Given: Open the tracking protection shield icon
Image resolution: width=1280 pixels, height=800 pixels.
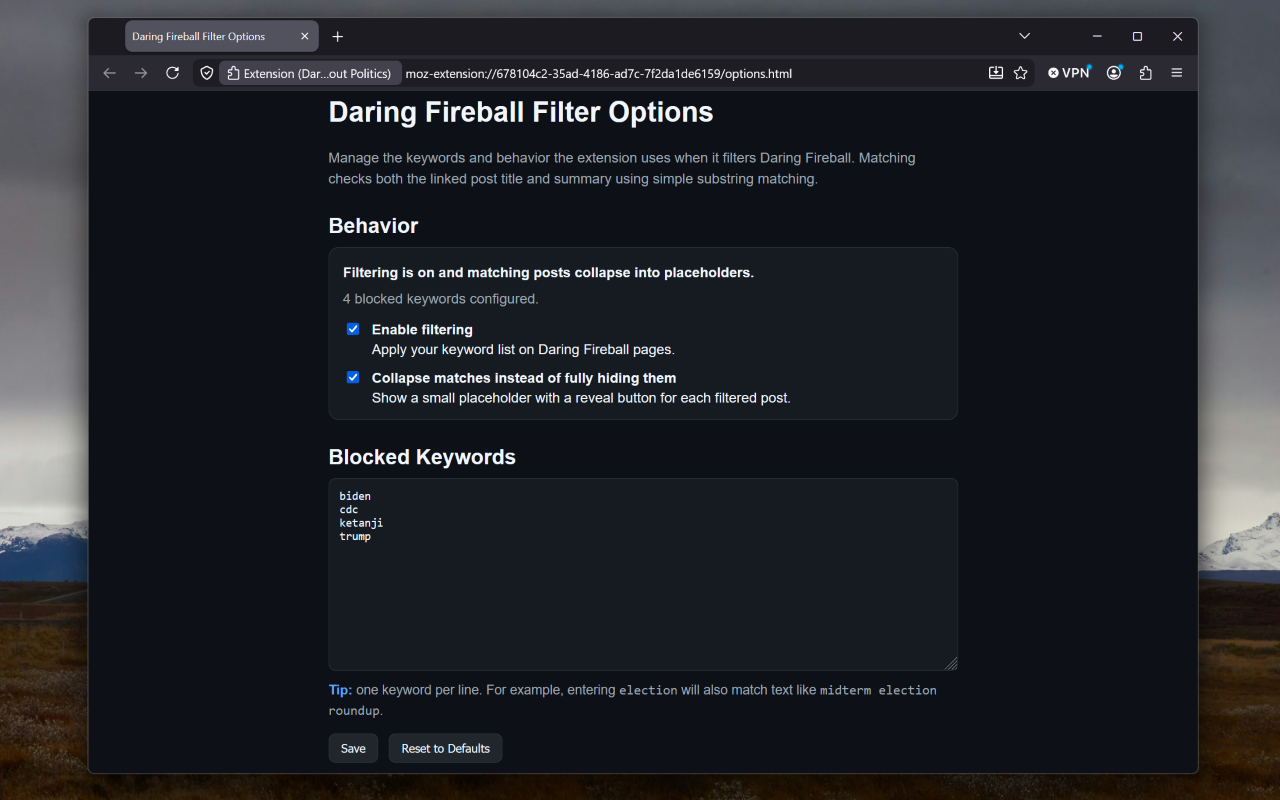Looking at the screenshot, I should coord(207,73).
